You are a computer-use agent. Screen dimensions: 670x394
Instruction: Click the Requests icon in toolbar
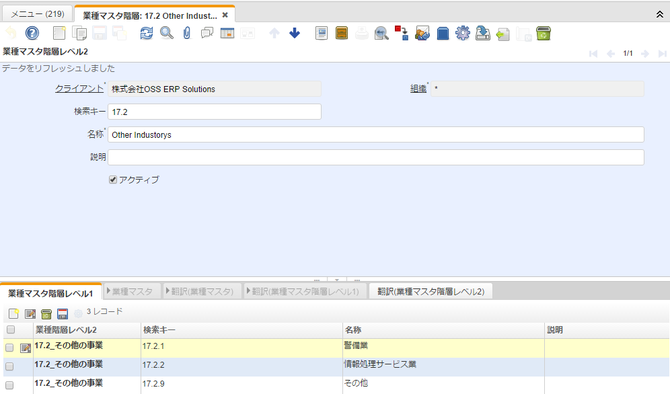(422, 33)
